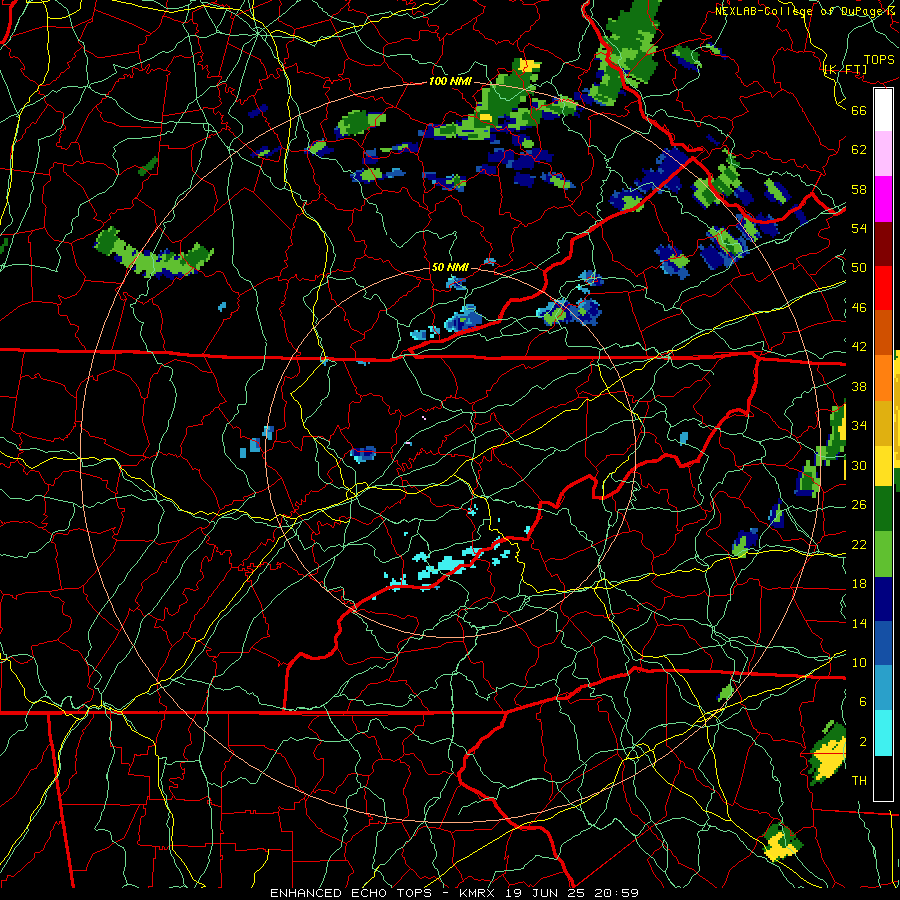The height and width of the screenshot is (900, 900).
Task: Click the dark red legend swatch
Action: (883, 244)
